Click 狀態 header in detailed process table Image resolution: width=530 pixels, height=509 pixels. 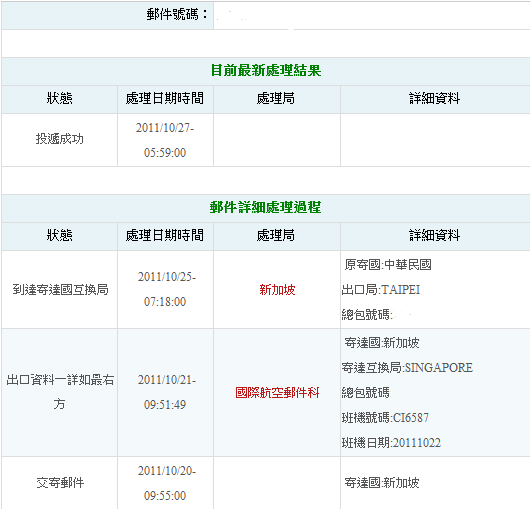pos(59,235)
